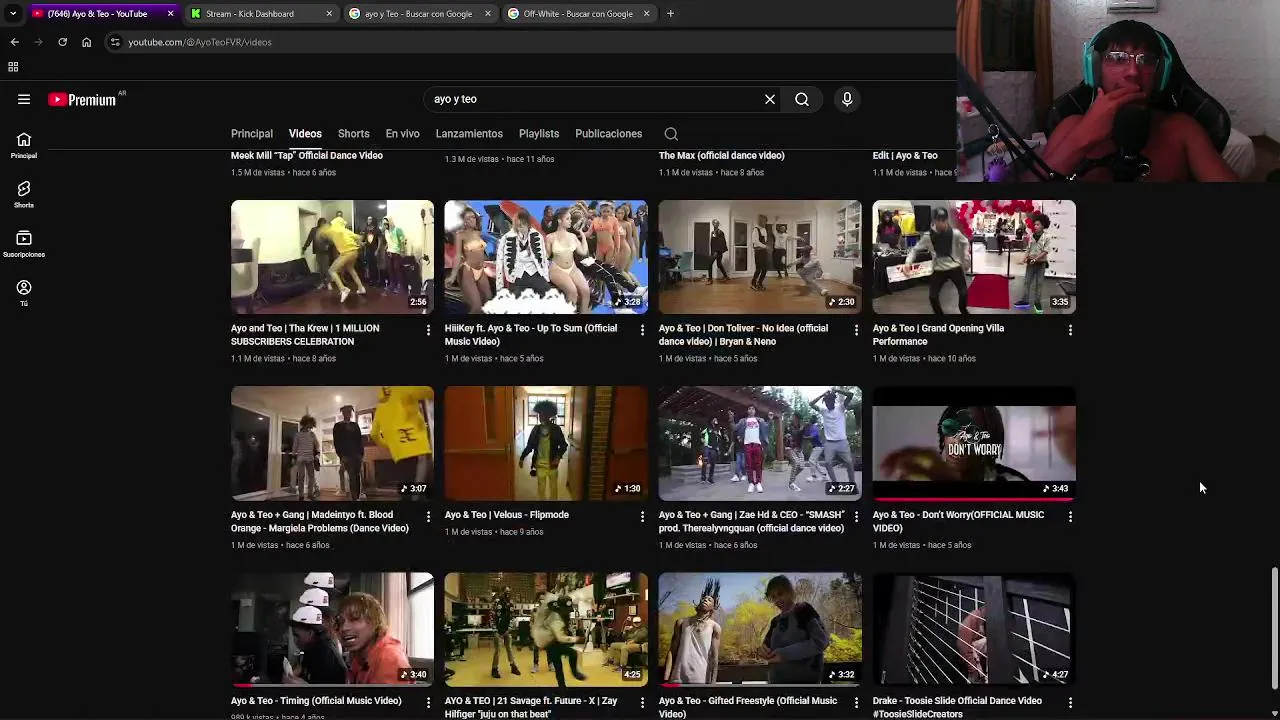Open options for Toosie Slide dance video
The width and height of the screenshot is (1280, 720).
(1070, 703)
